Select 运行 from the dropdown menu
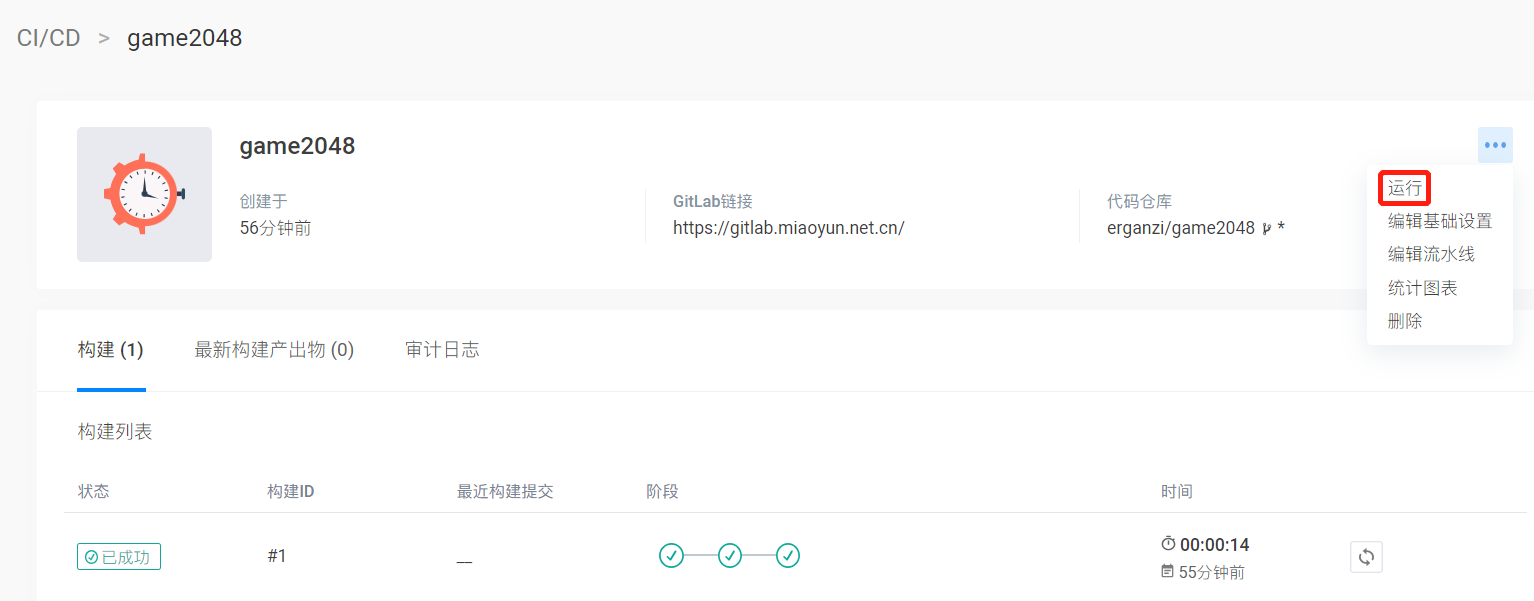1534x601 pixels. 1405,188
